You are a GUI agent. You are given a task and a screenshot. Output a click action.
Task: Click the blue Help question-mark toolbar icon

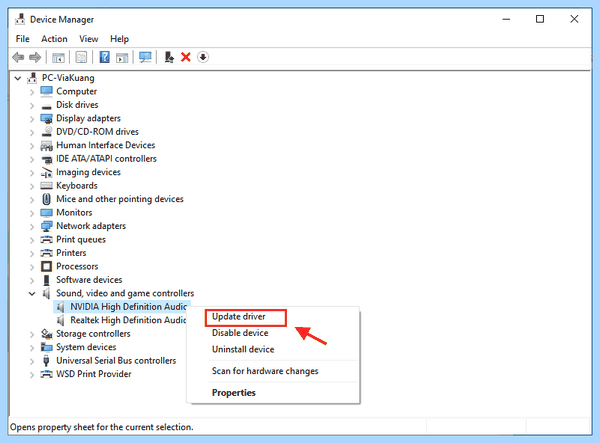(104, 57)
